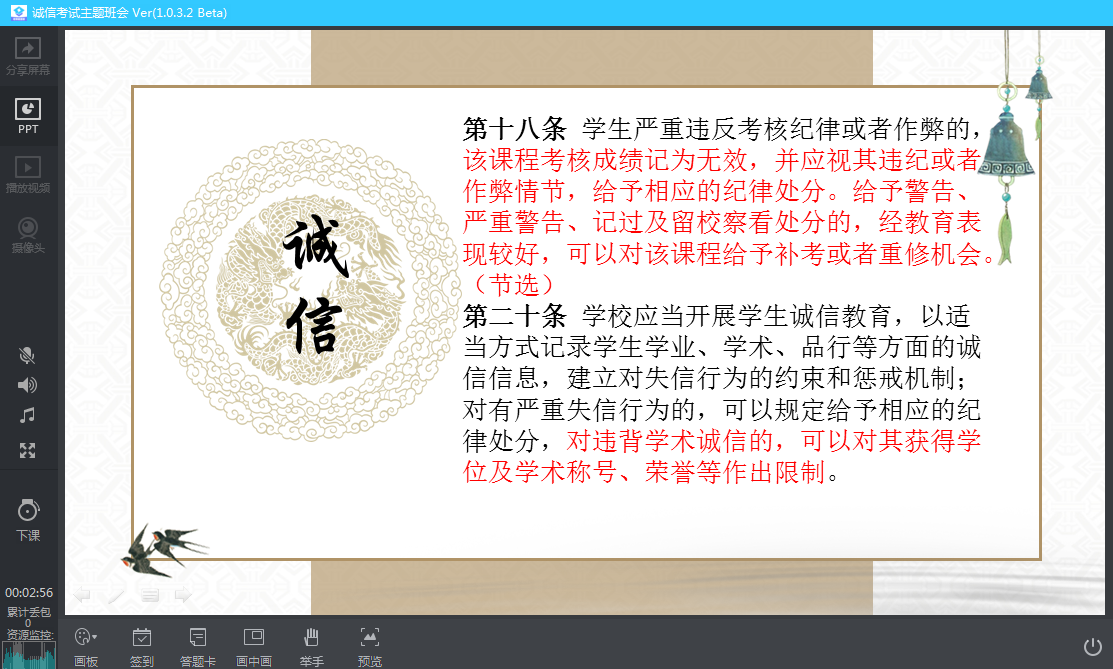Click the red （节选） text
The image size is (1113, 669).
point(515,285)
